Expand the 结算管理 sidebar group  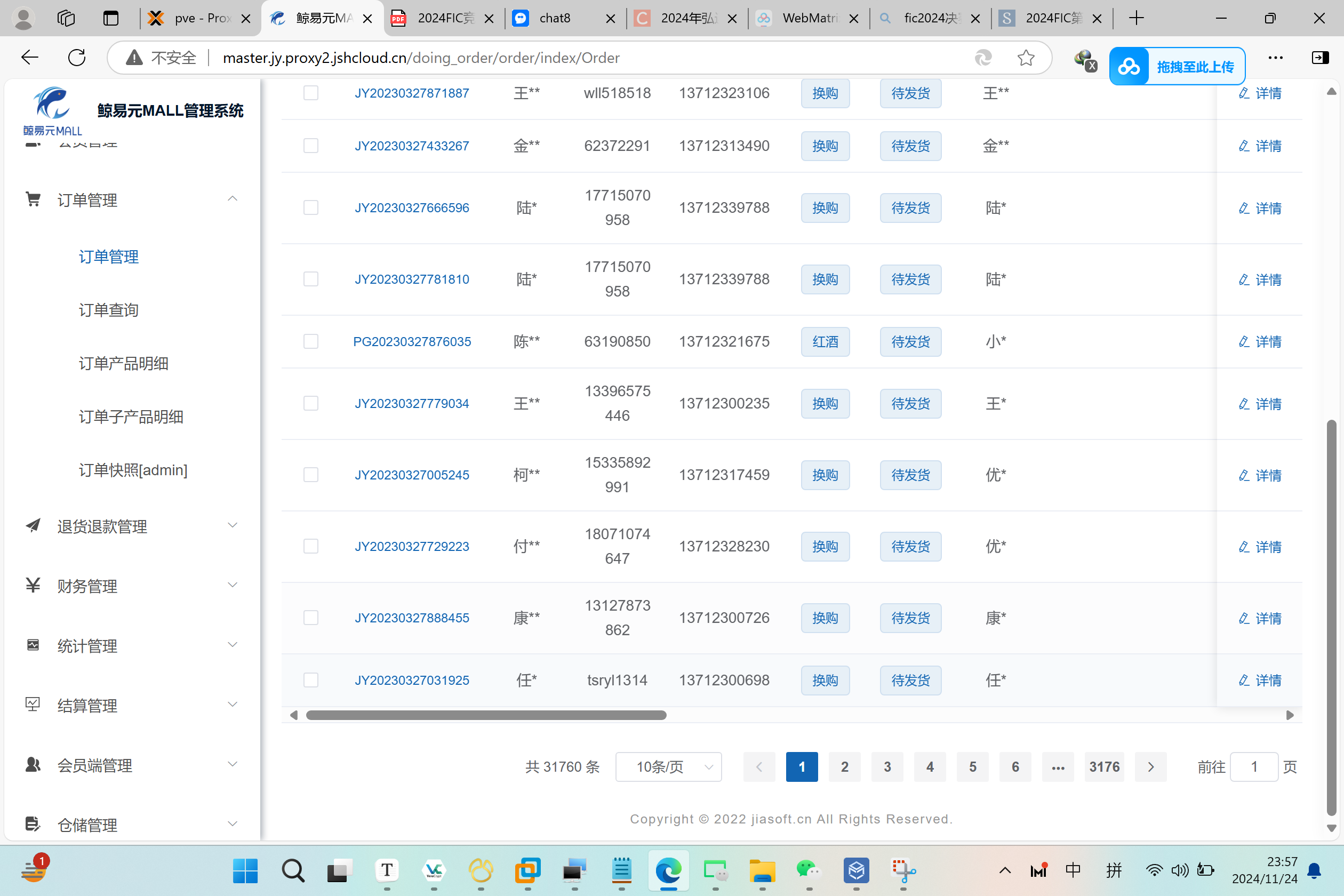232,705
